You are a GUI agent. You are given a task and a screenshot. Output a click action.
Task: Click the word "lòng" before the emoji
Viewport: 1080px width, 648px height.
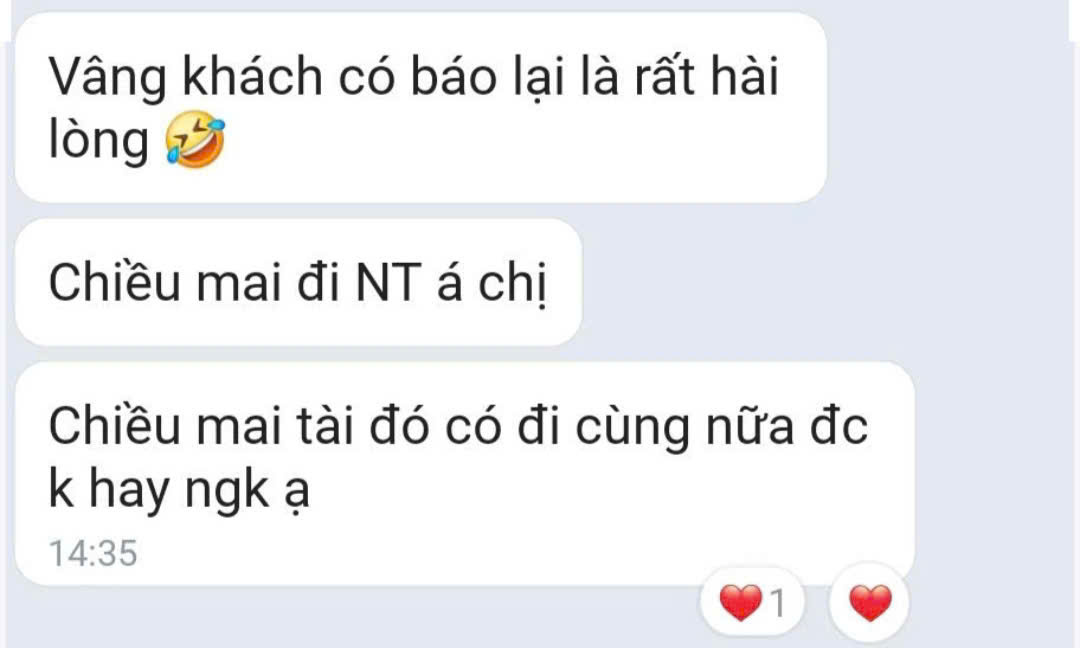pyautogui.click(x=98, y=142)
